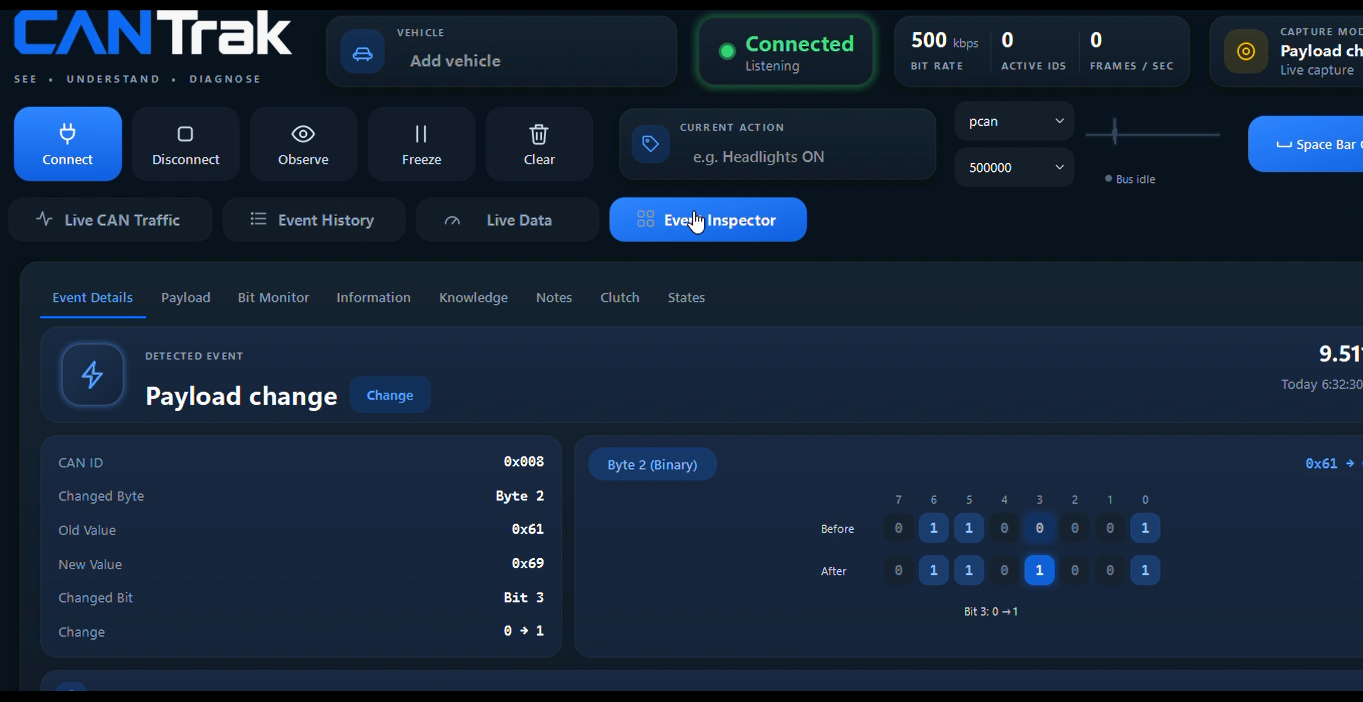Select the Event Inspector tab
Viewport: 1363px width, 702px height.
coord(708,220)
